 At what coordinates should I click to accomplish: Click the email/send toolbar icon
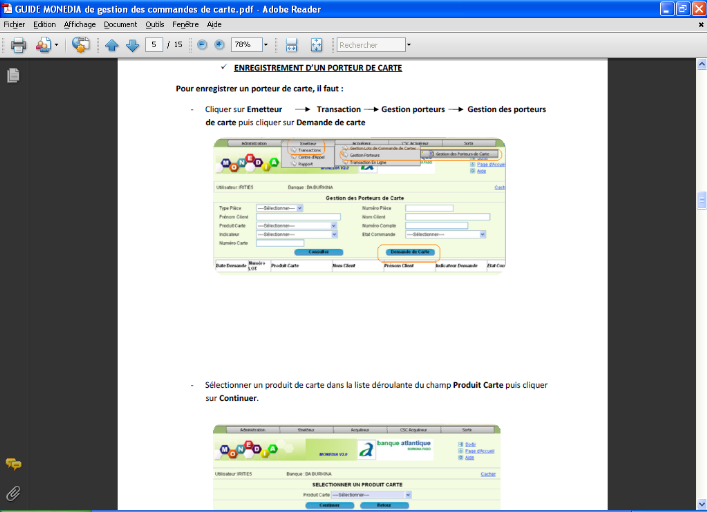[x=81, y=45]
